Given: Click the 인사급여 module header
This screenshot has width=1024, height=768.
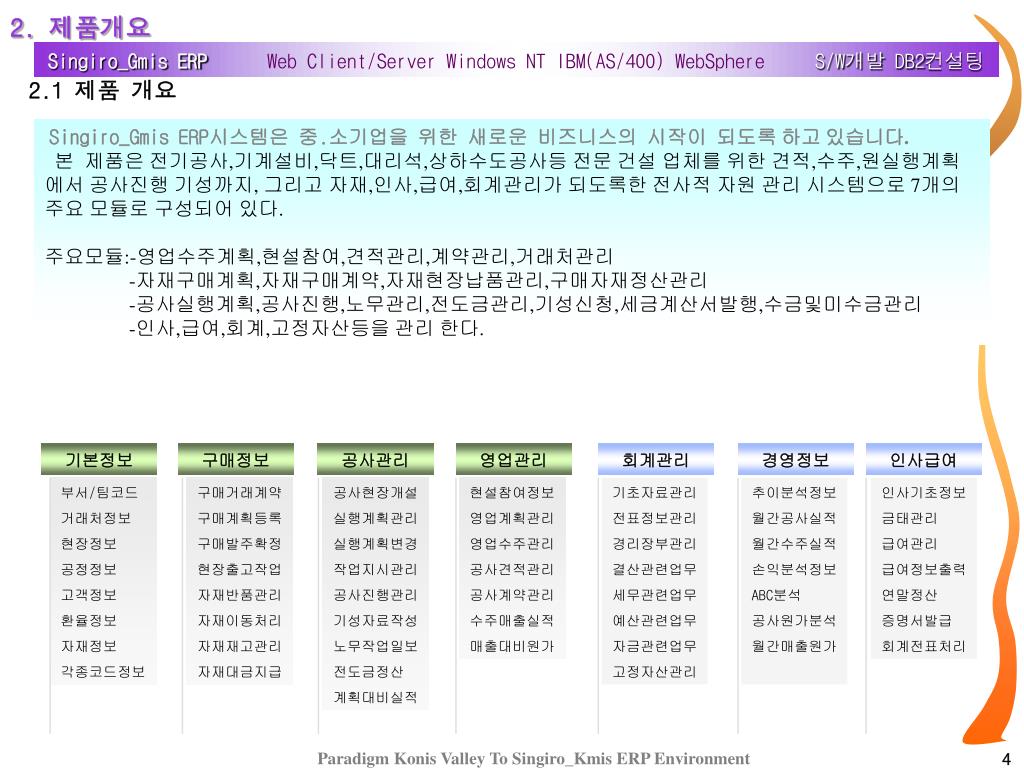Looking at the screenshot, I should click(x=923, y=459).
